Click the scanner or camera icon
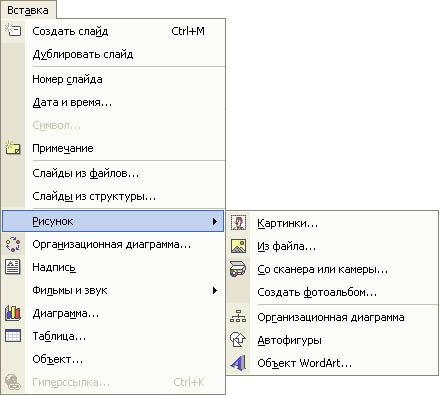This screenshot has height=395, width=440. pos(238,269)
